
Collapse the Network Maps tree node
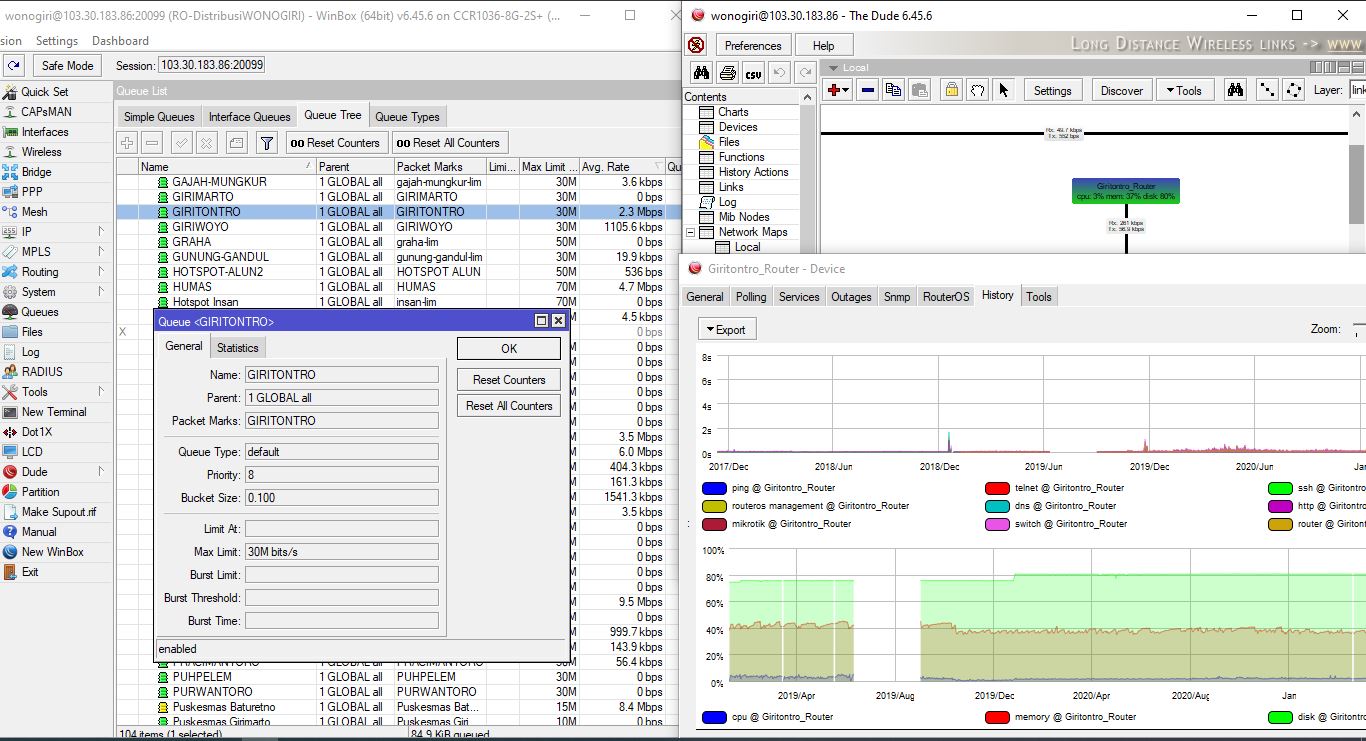click(690, 232)
